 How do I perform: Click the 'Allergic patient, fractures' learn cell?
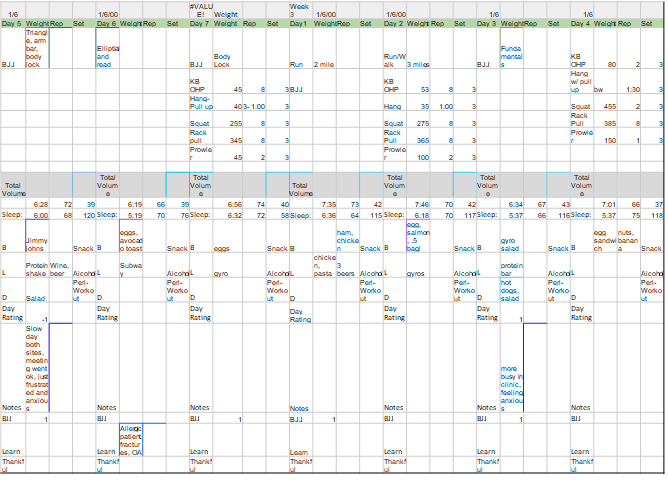132,440
